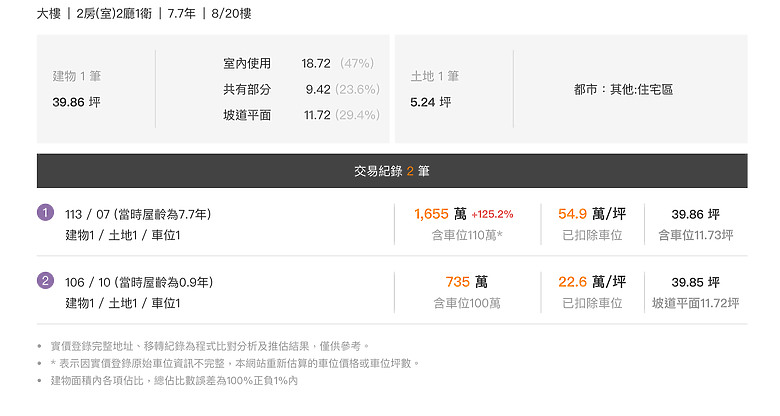This screenshot has width=780, height=416.
Task: Click the +125.2% price change label
Action: tap(492, 214)
